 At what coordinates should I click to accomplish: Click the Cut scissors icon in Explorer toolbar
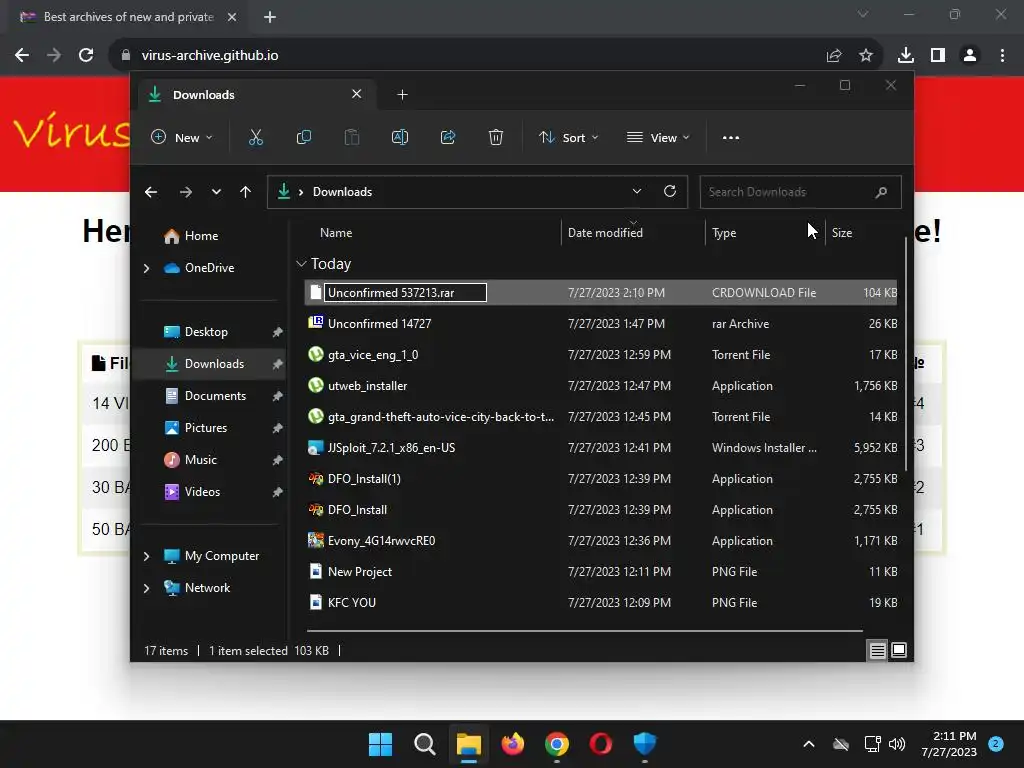pos(255,137)
